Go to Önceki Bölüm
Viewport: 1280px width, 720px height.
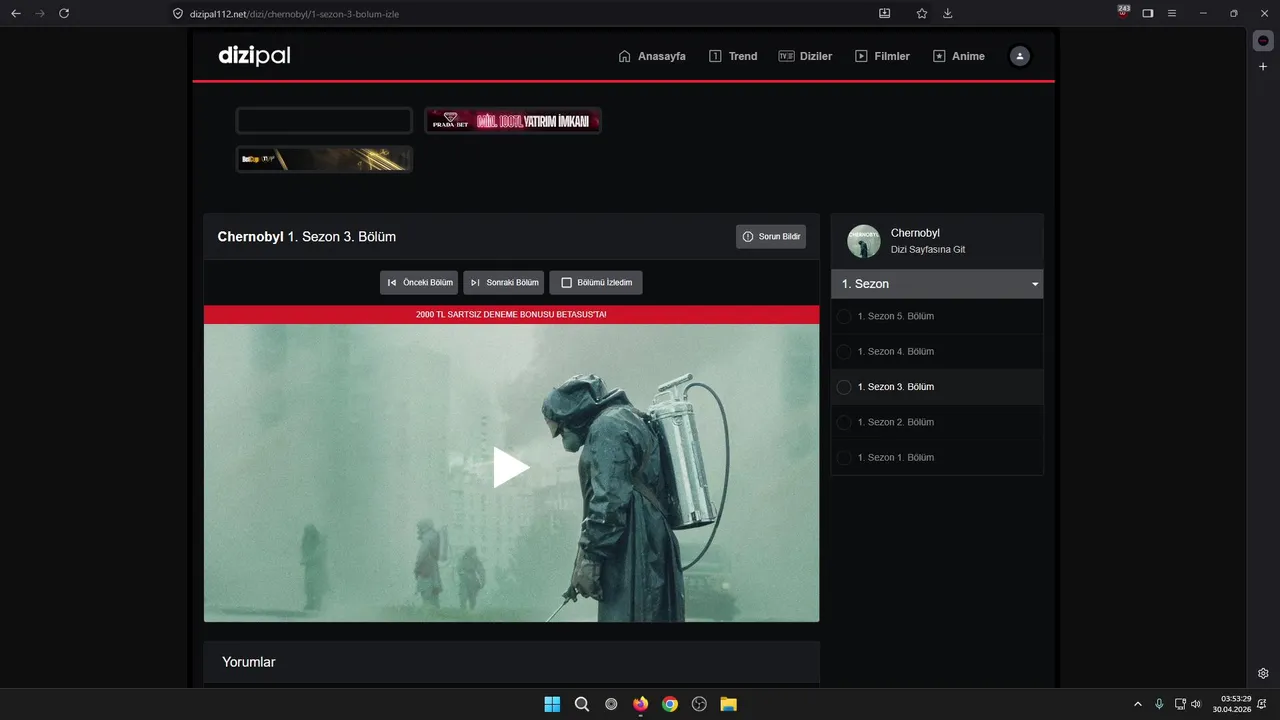[419, 283]
